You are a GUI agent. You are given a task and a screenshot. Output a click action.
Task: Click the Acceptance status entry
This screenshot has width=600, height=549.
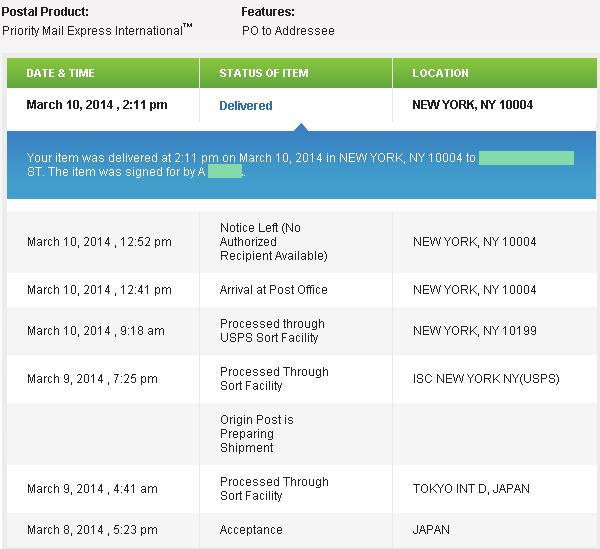tap(251, 530)
